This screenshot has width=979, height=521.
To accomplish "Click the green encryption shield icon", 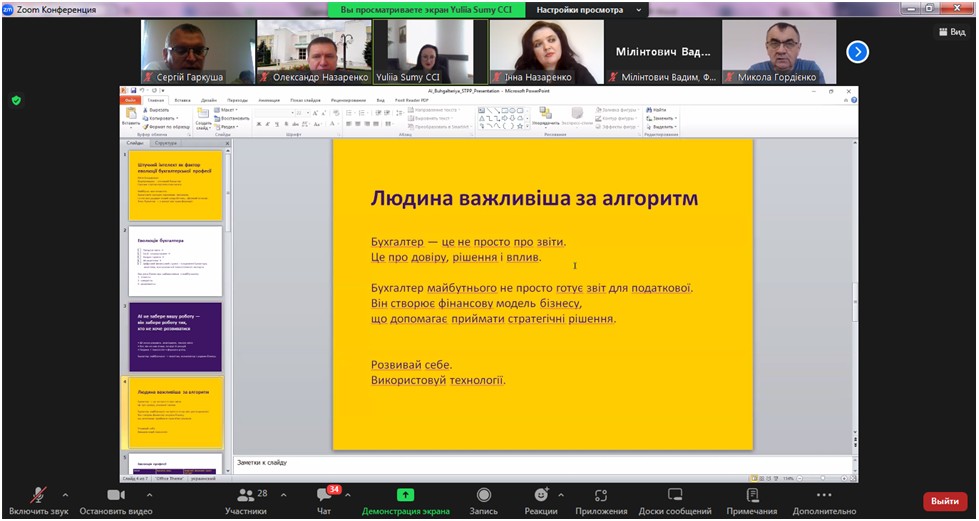I will point(16,100).
